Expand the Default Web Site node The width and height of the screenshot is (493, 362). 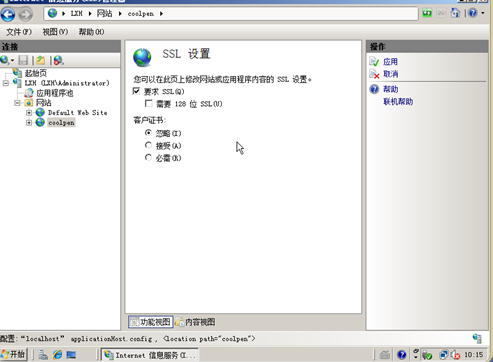[x=29, y=113]
